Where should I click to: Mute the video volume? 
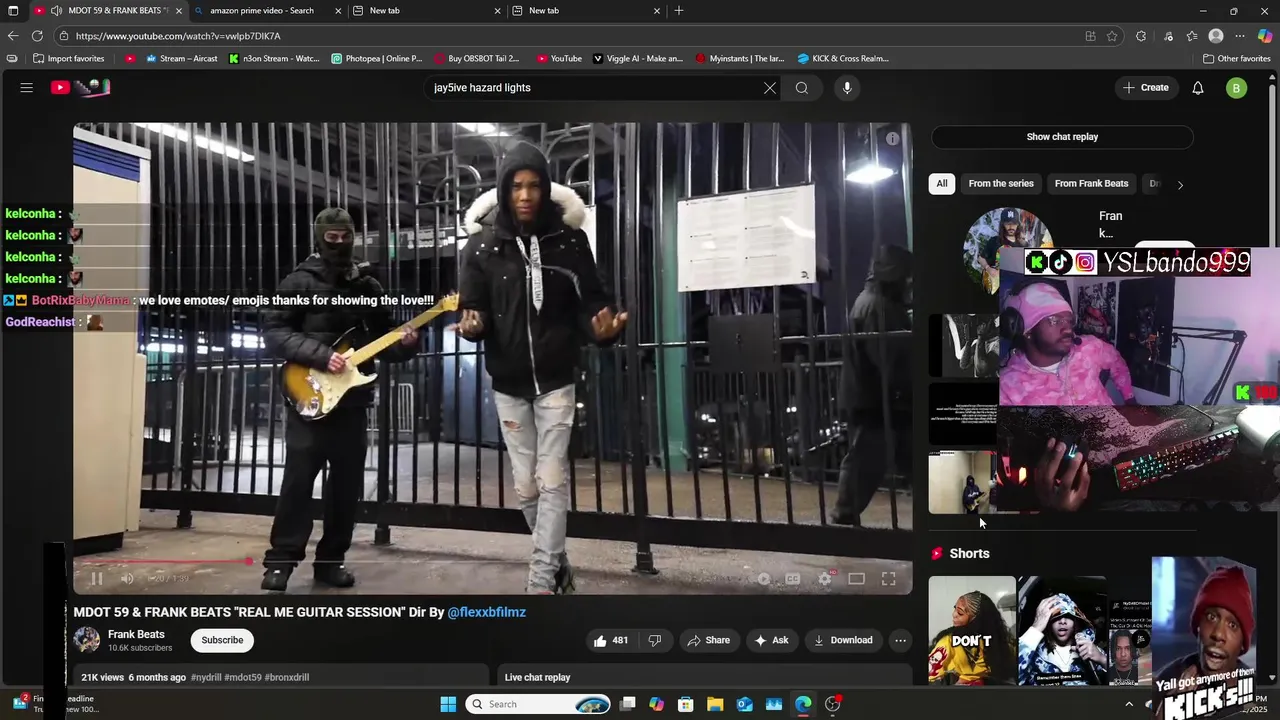127,578
